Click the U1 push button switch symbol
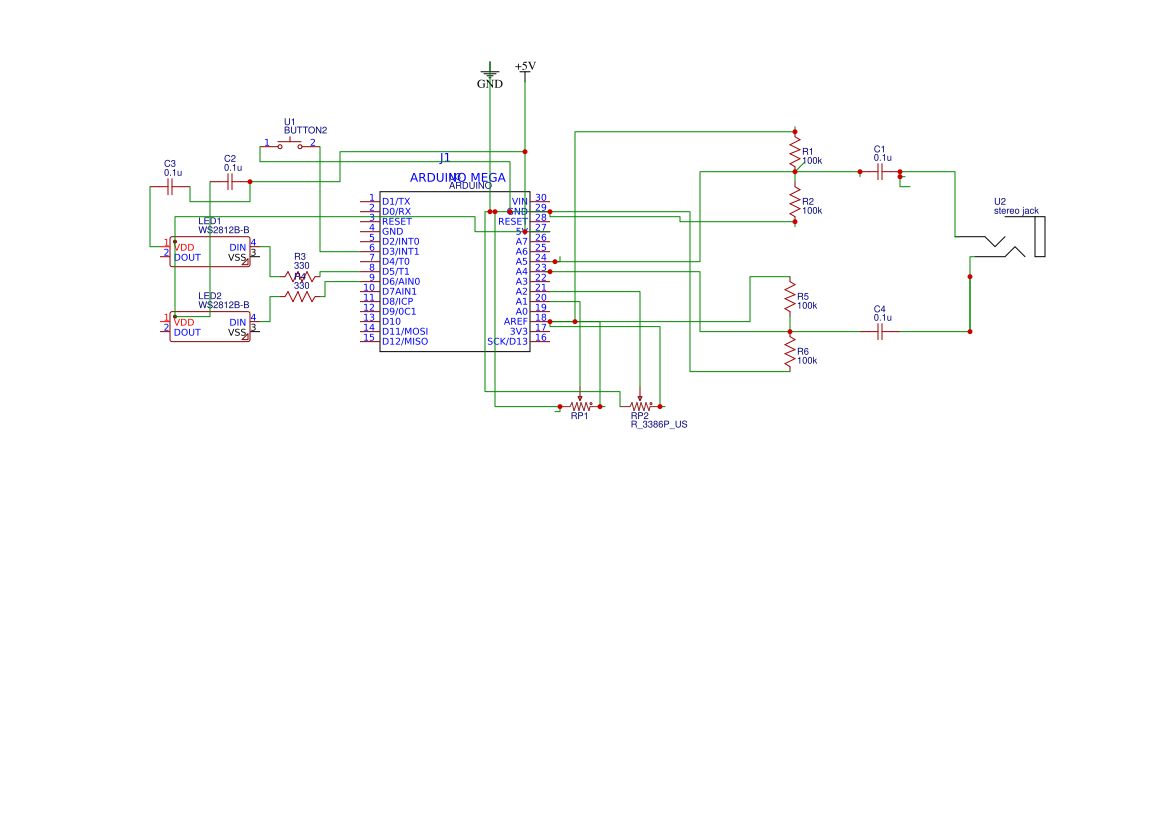1169x827 pixels. pyautogui.click(x=290, y=145)
